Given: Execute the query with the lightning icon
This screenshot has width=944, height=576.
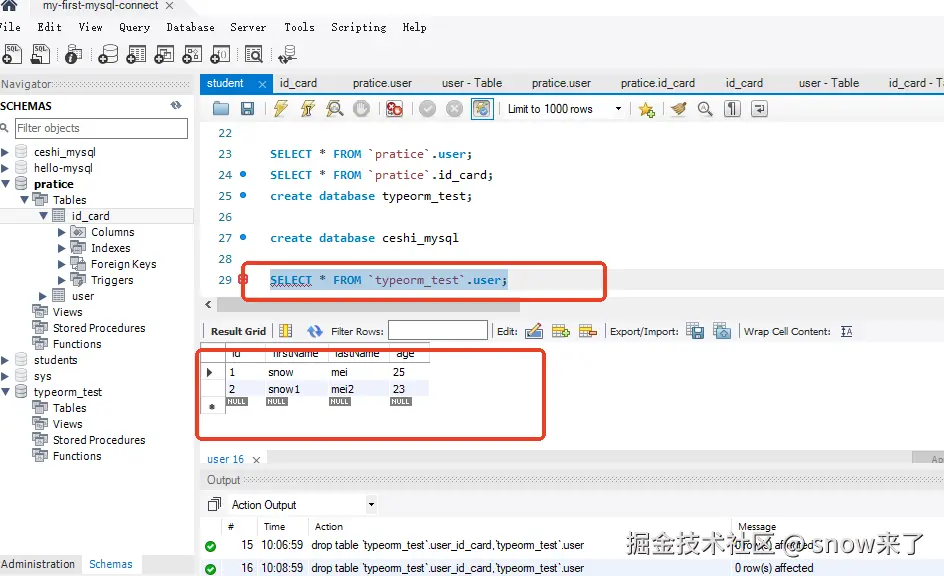Looking at the screenshot, I should pyautogui.click(x=280, y=109).
